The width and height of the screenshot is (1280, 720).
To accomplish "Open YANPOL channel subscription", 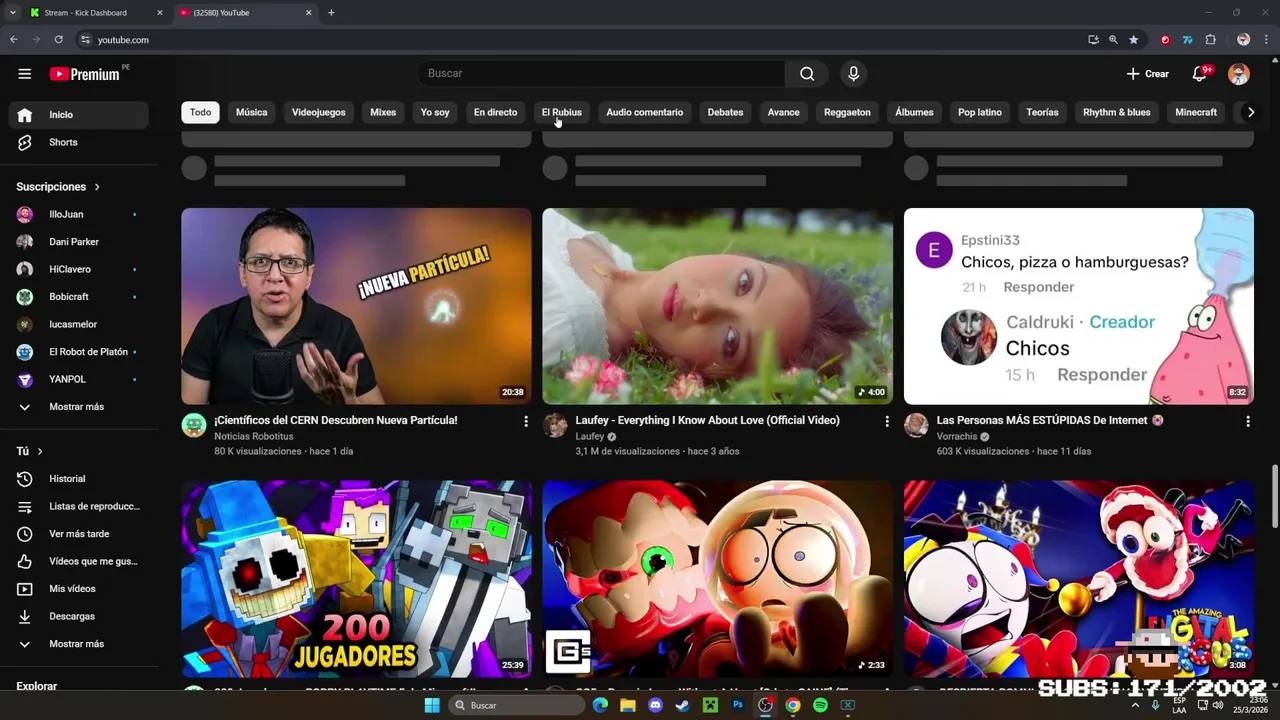I will 79,379.
